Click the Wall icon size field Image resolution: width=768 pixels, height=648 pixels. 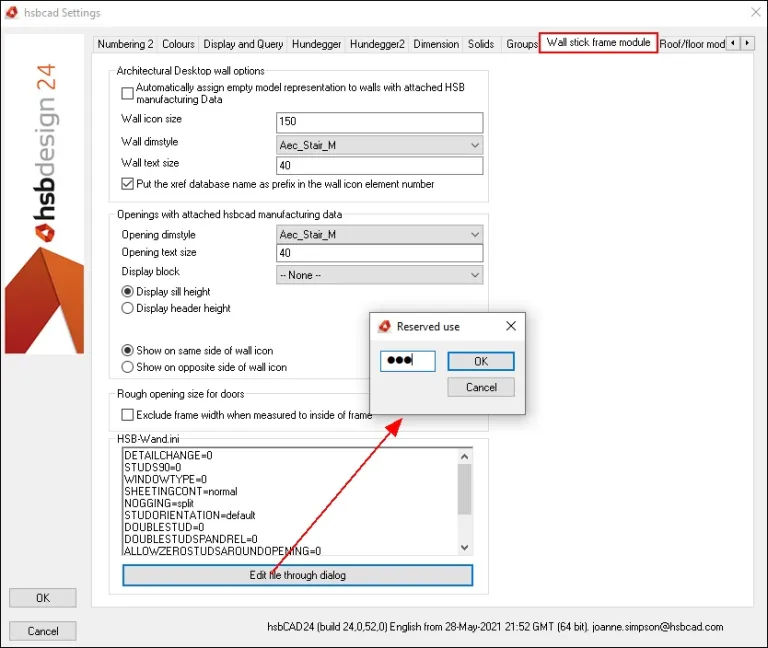pos(380,122)
